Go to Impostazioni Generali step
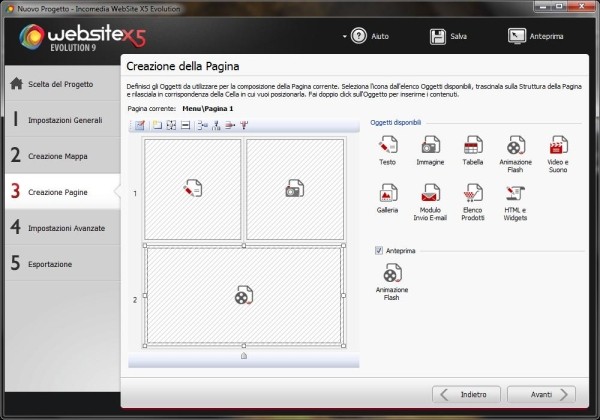The image size is (600, 420). coord(59,119)
